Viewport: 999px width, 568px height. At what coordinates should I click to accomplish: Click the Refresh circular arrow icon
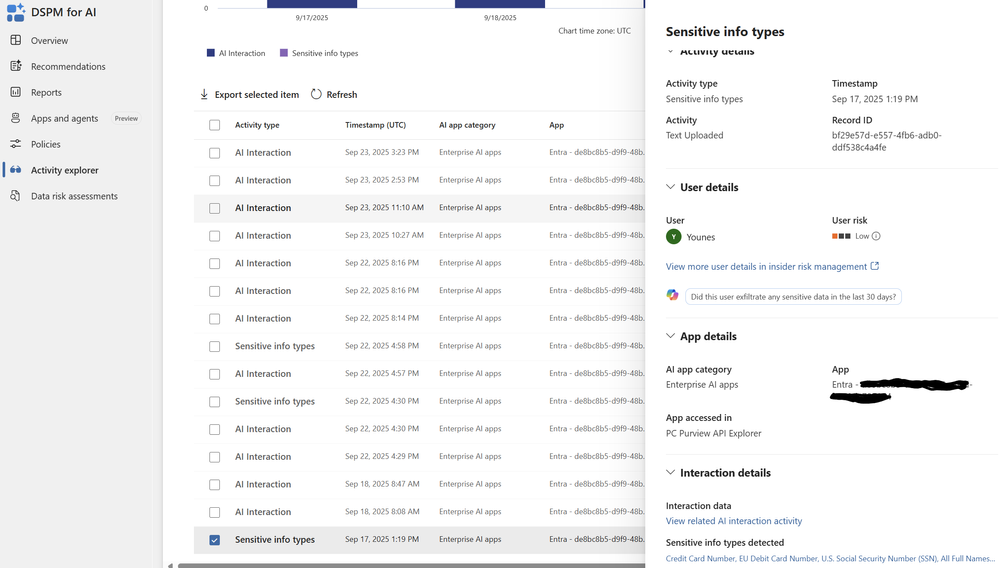[316, 94]
